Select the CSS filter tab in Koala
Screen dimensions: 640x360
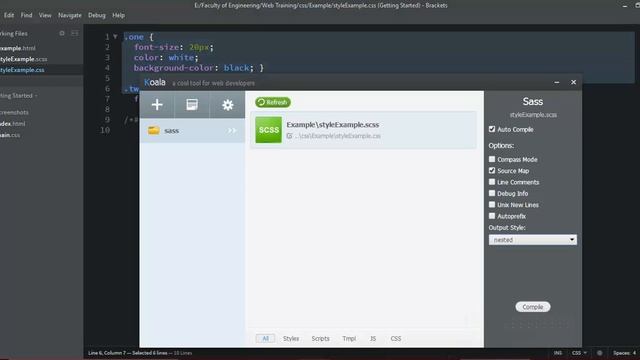coord(396,338)
